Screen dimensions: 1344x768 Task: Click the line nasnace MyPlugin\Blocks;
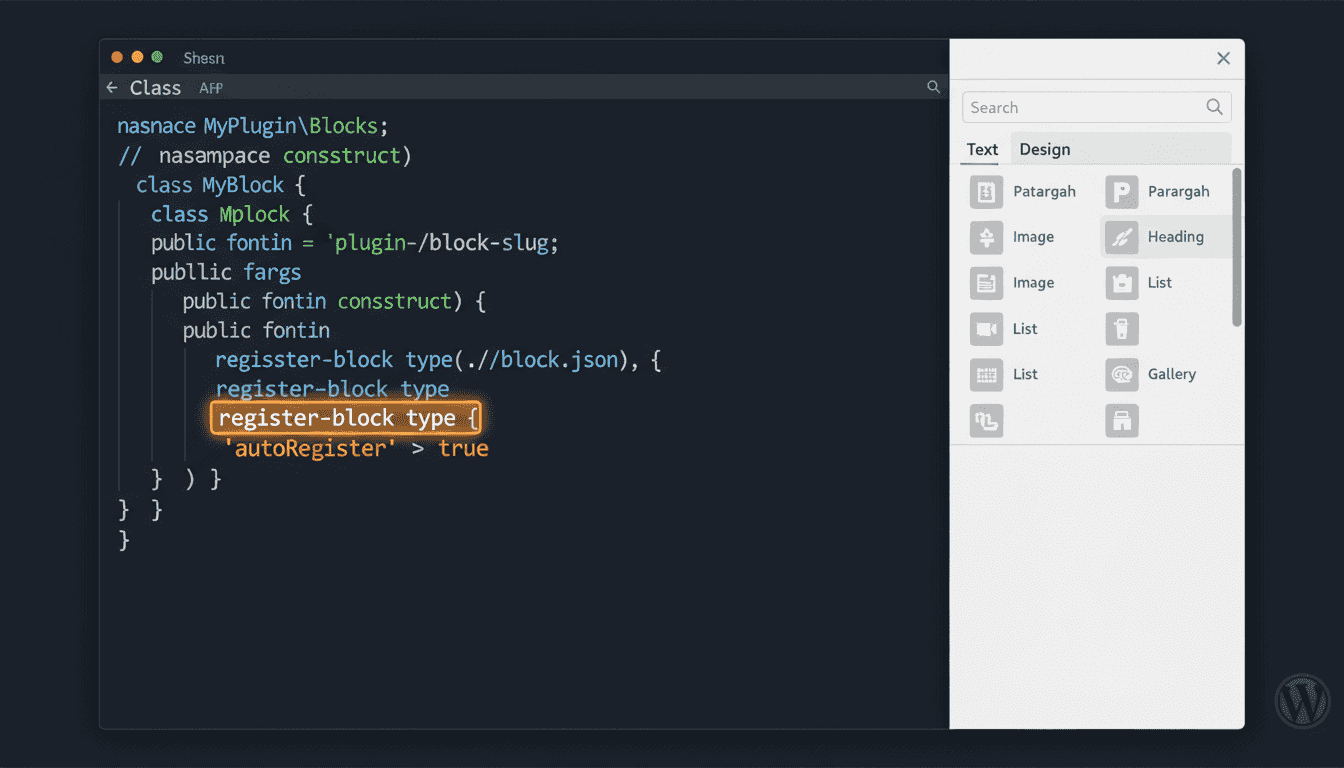pyautogui.click(x=252, y=127)
